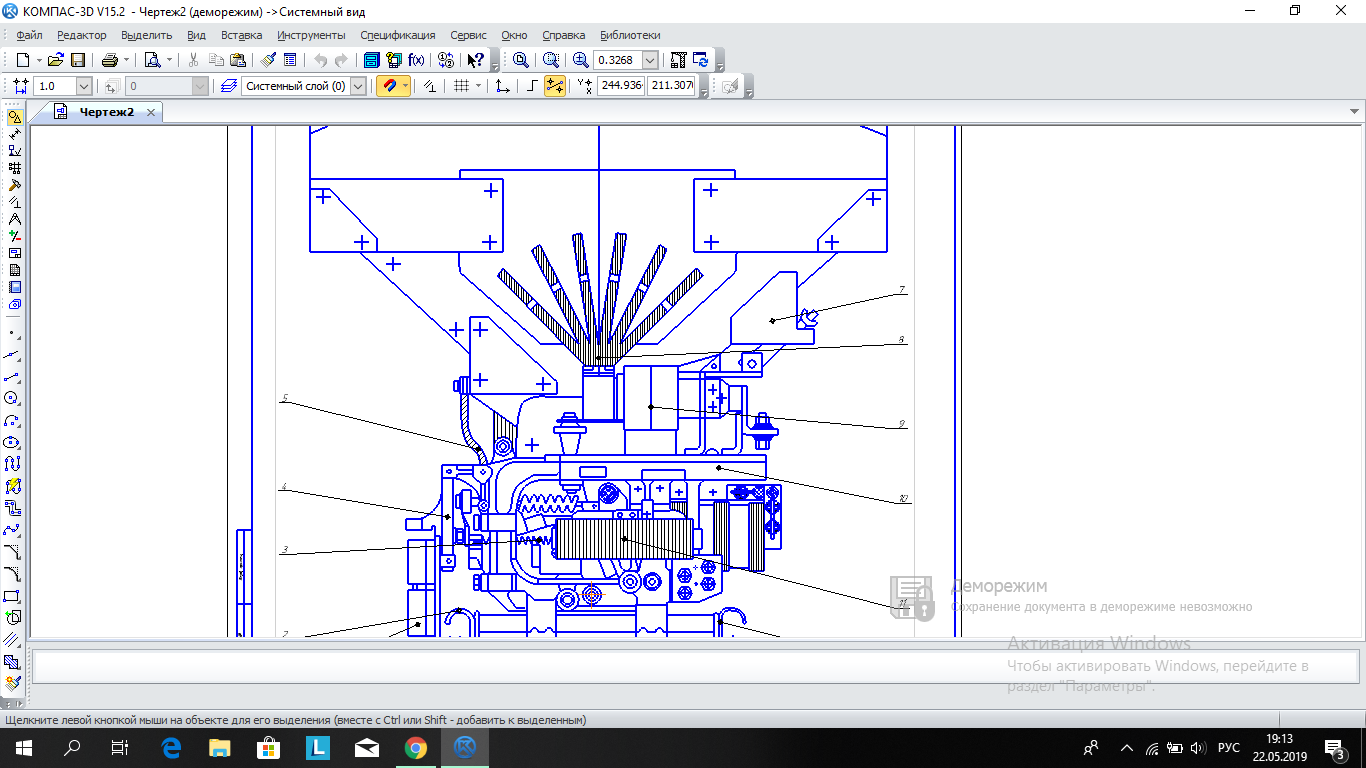Click the Print icon in the toolbar
Image resolution: width=1366 pixels, height=768 pixels.
point(110,60)
